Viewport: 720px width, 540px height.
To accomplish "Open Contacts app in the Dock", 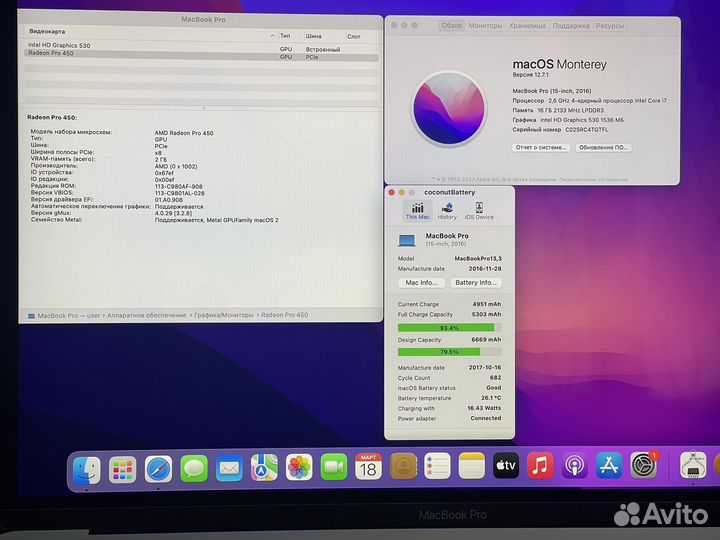I will tap(403, 466).
